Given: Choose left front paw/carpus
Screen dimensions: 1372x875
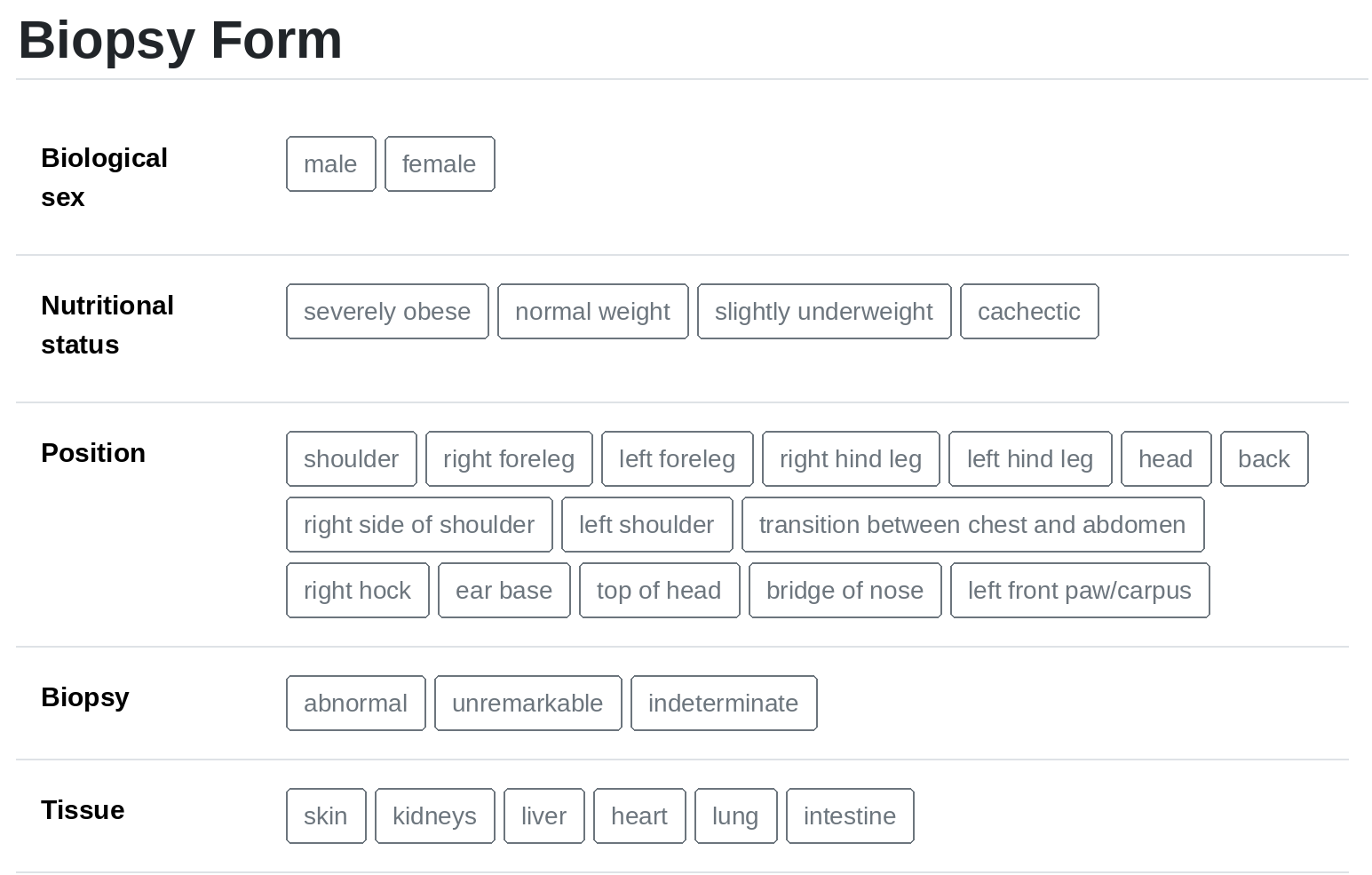Looking at the screenshot, I should pos(1080,591).
